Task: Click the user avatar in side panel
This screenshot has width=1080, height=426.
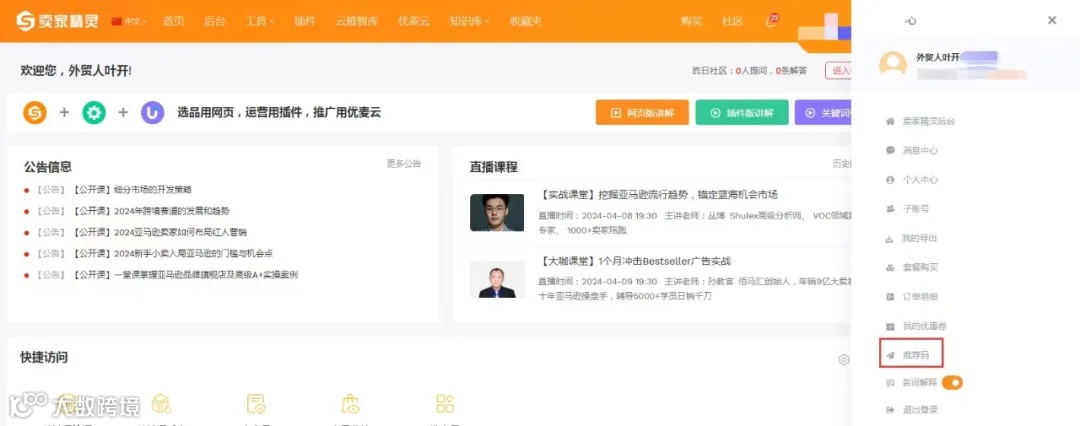Action: 893,64
